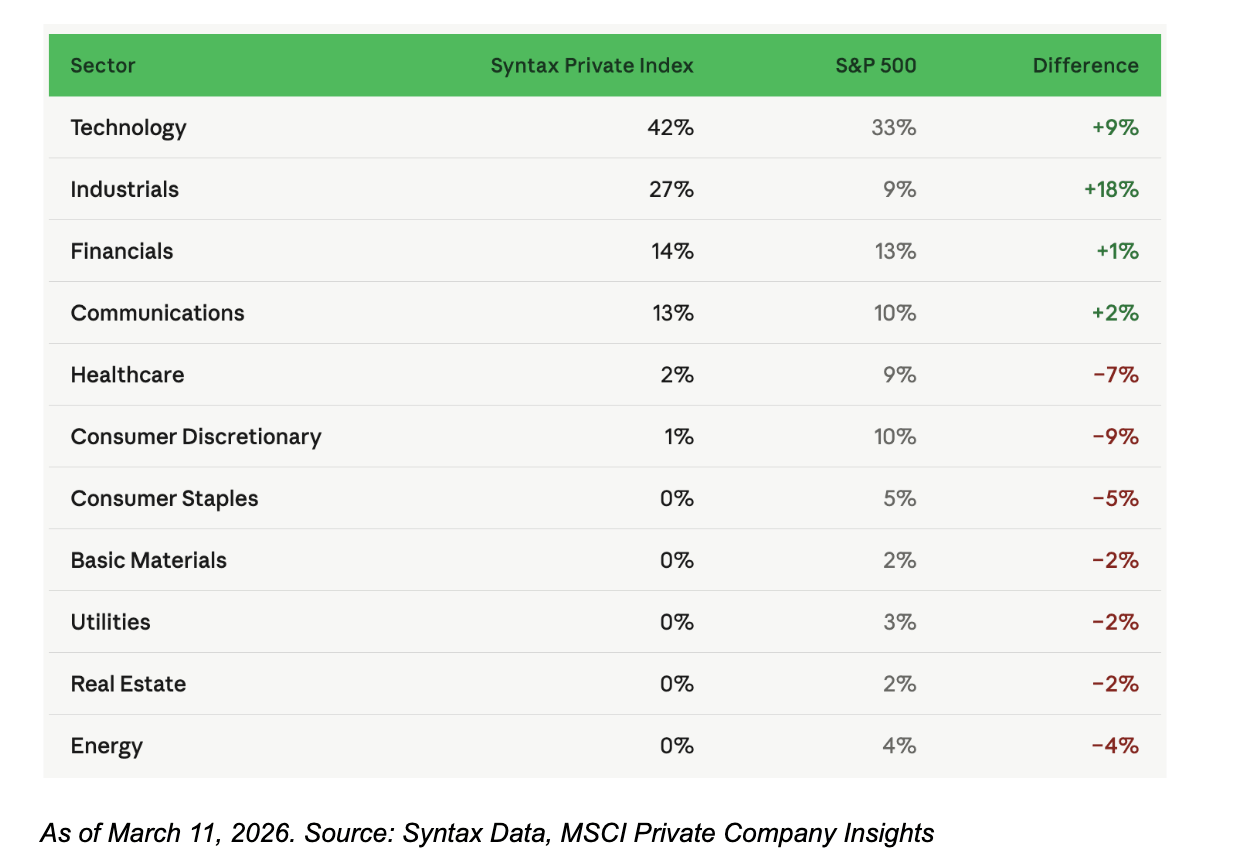This screenshot has height=866, width=1244.
Task: Click the Sector column header
Action: tap(103, 66)
